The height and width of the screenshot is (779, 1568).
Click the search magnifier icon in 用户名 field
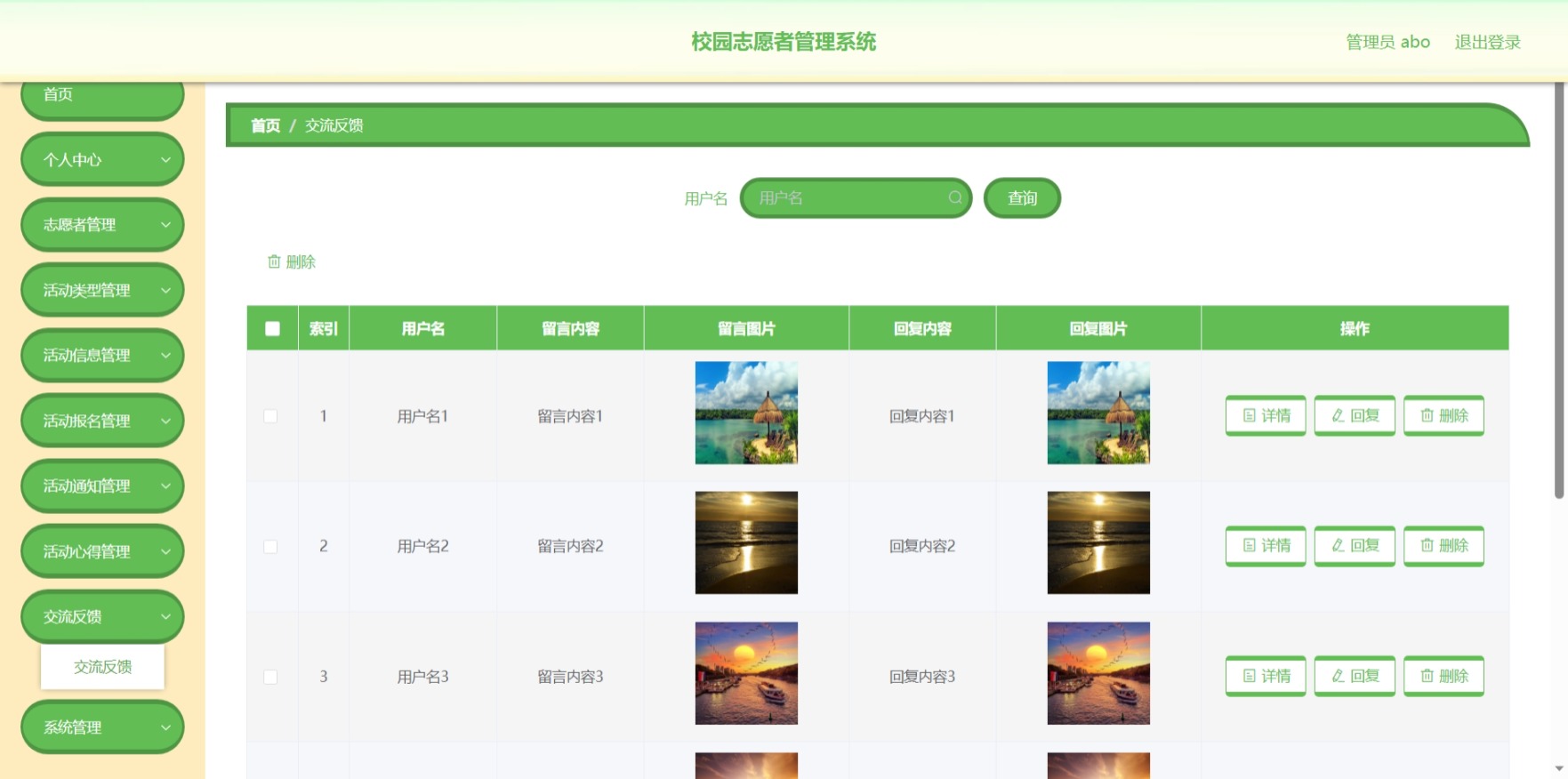point(955,197)
